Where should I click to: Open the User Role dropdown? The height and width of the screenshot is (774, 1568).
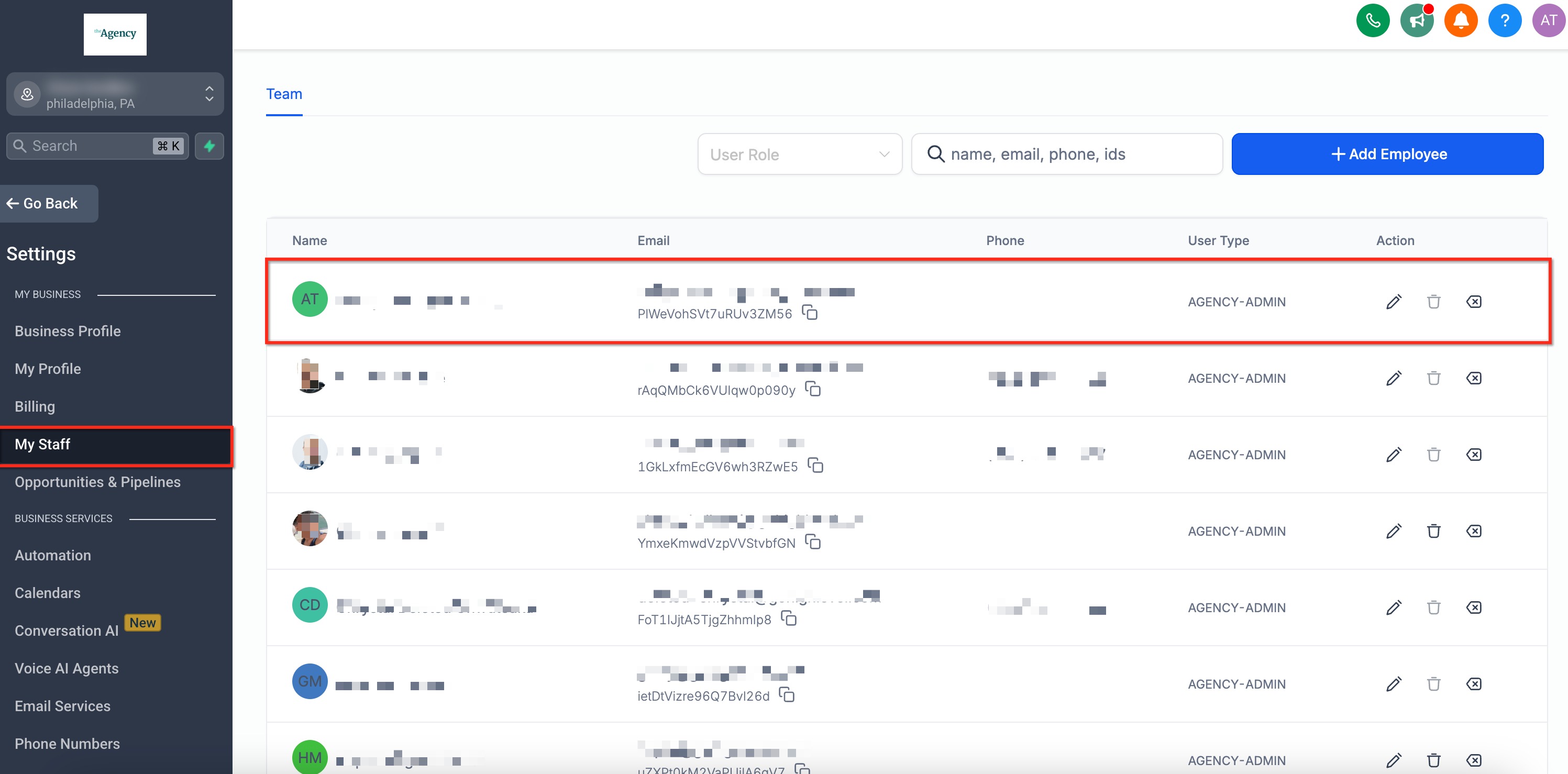[x=799, y=154]
